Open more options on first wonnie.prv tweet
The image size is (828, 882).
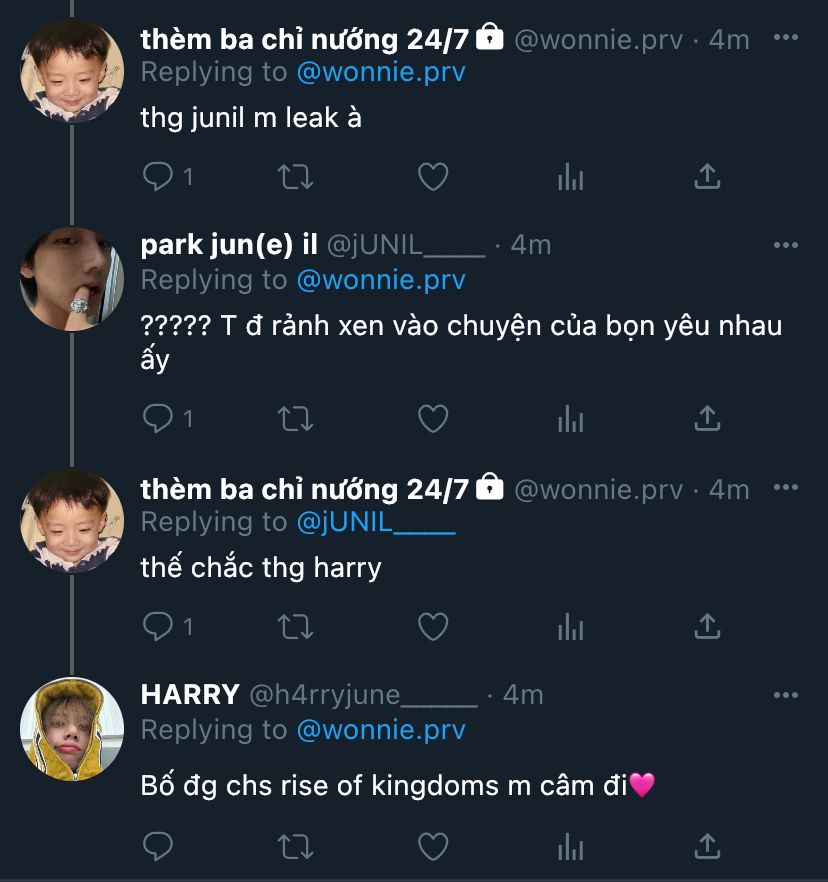point(786,38)
